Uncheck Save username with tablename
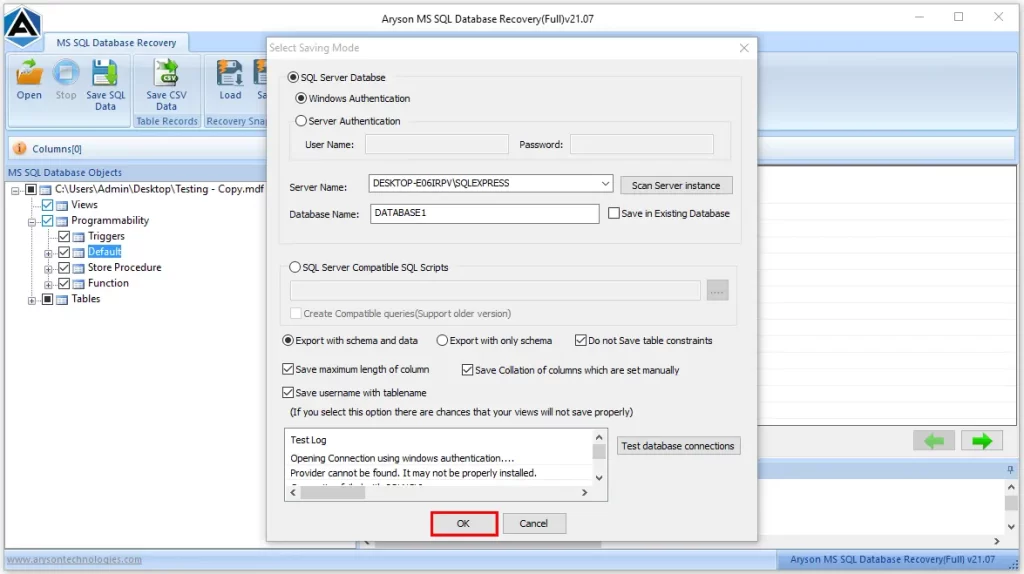The width and height of the screenshot is (1024, 574). coord(289,393)
